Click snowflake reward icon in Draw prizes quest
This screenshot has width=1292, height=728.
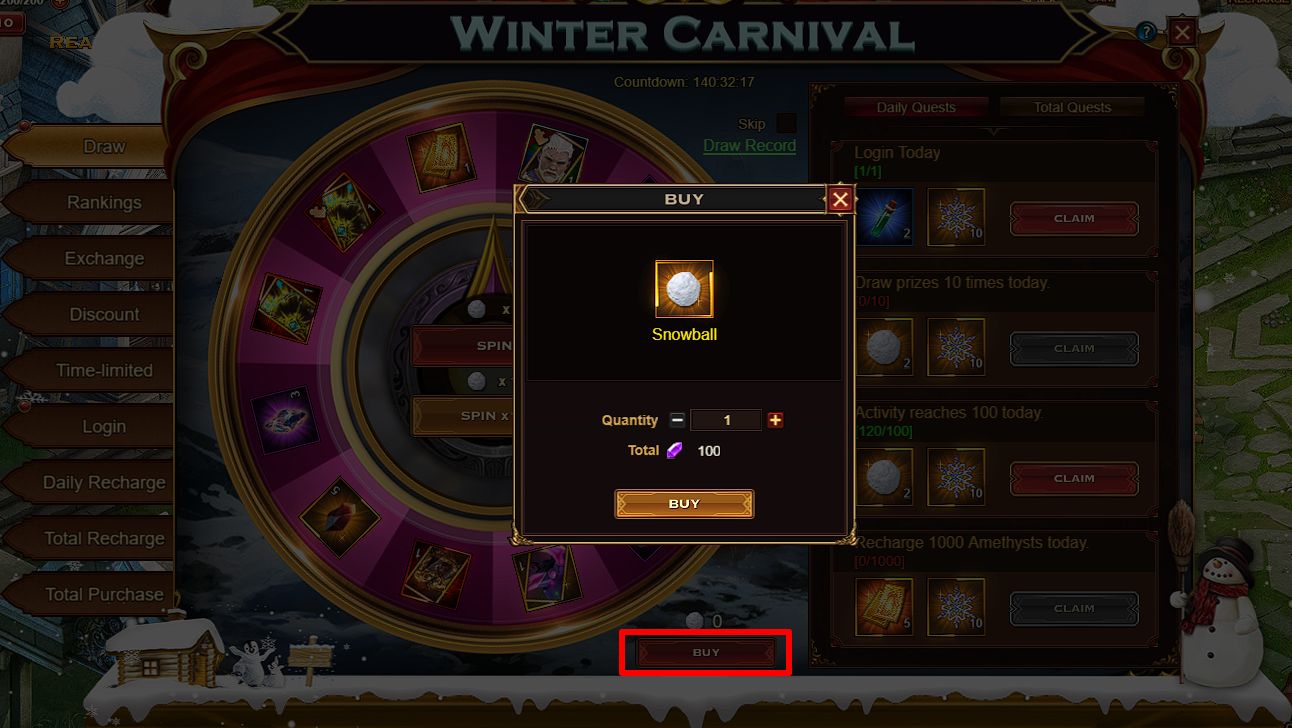click(x=956, y=347)
